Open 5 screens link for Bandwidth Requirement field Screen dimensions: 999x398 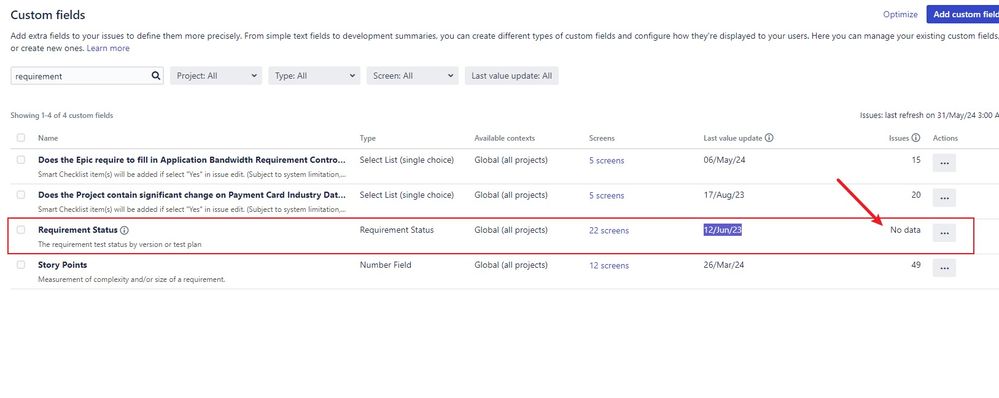(x=607, y=160)
